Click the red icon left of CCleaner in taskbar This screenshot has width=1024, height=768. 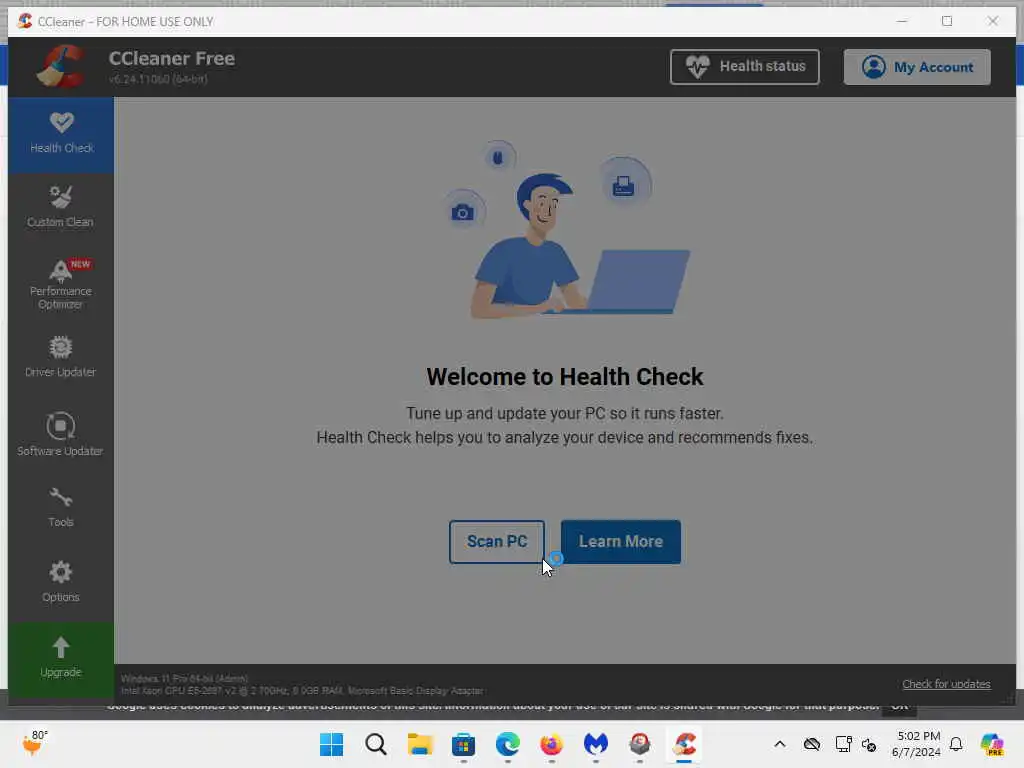click(x=640, y=744)
